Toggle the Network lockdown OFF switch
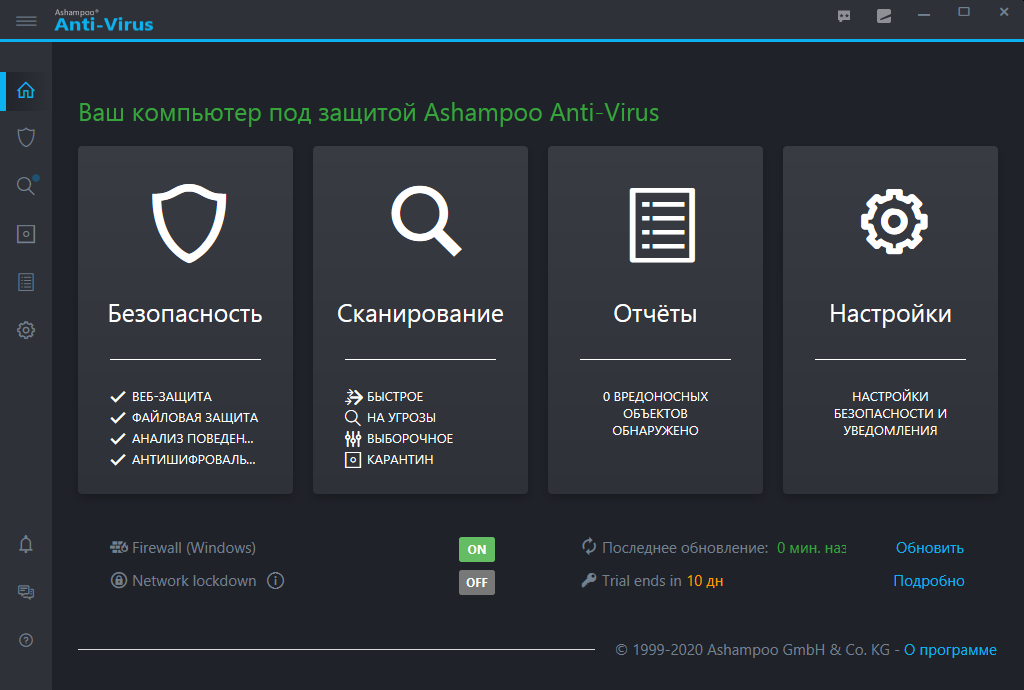This screenshot has width=1024, height=690. click(477, 582)
